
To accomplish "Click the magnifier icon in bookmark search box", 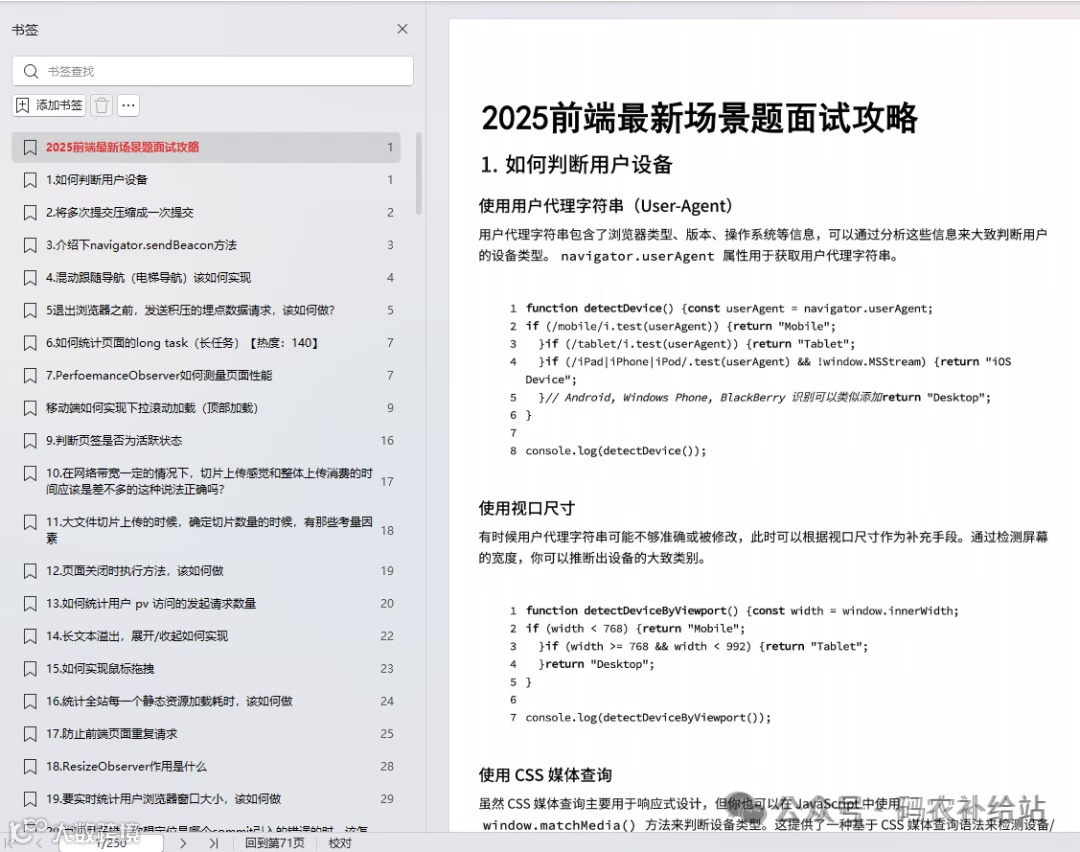I will 32,70.
